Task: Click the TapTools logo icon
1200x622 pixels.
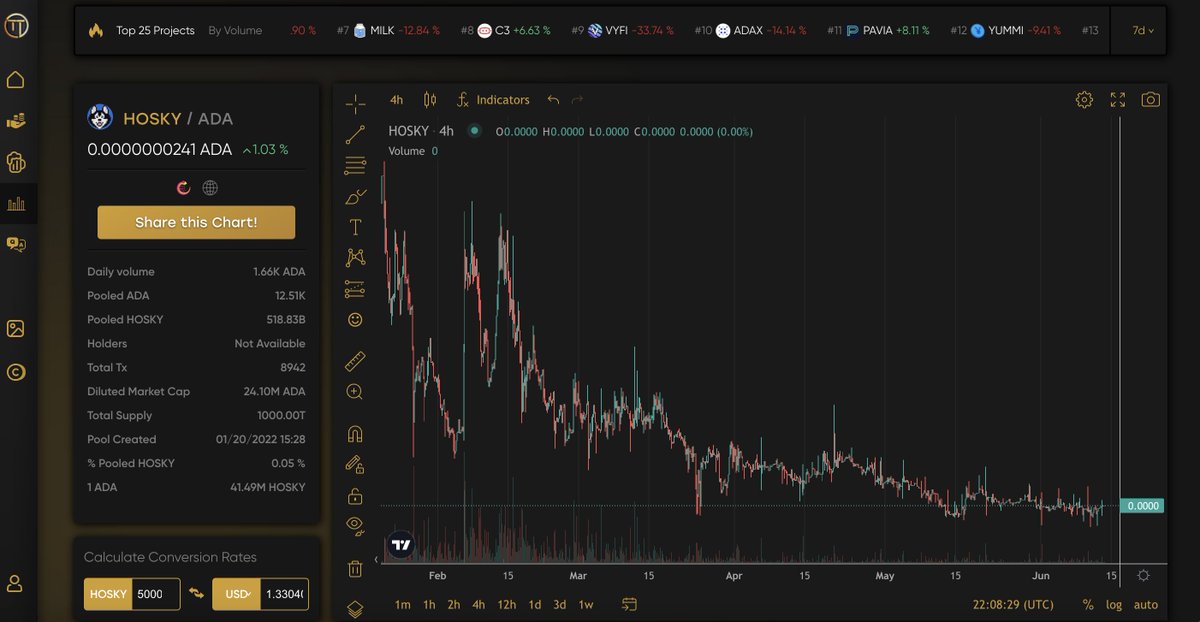Action: pyautogui.click(x=16, y=26)
